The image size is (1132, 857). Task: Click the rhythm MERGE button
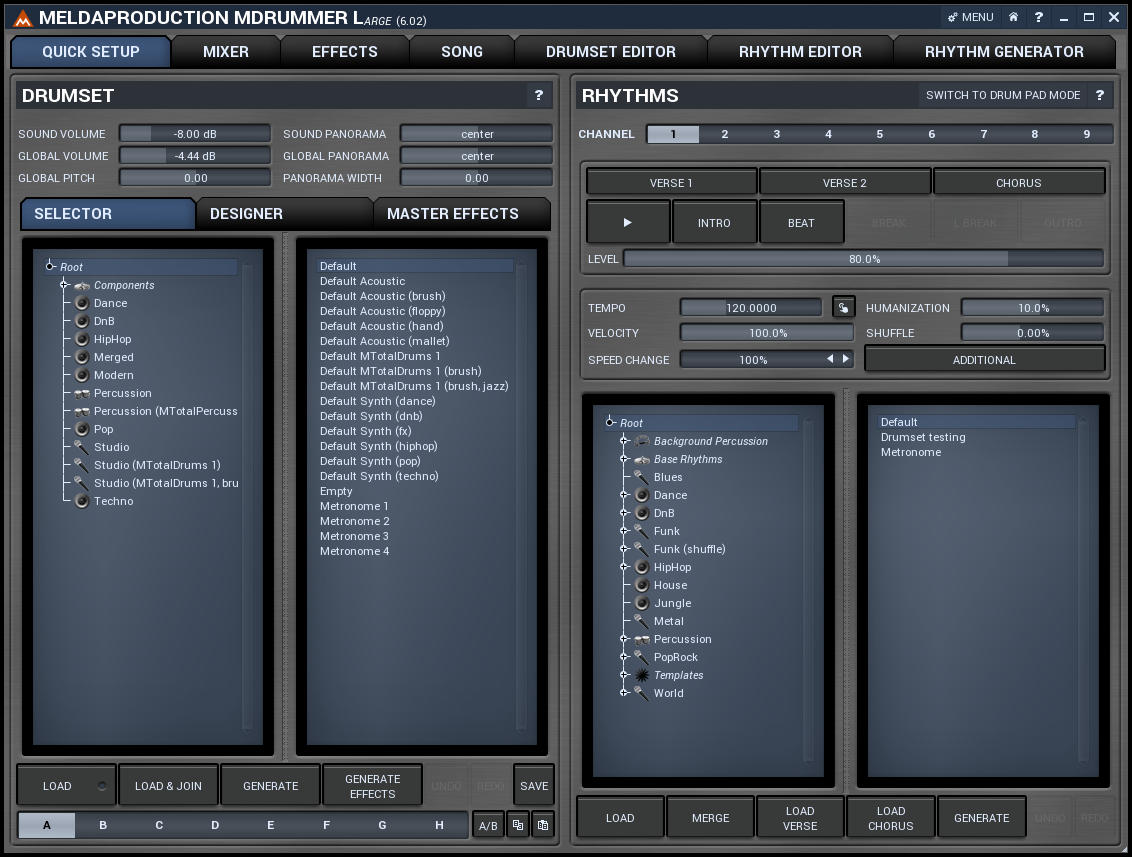710,818
